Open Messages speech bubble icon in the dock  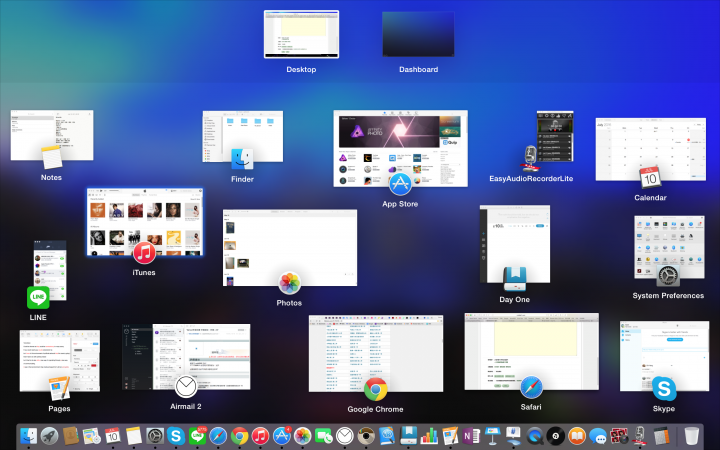[x=598, y=436]
